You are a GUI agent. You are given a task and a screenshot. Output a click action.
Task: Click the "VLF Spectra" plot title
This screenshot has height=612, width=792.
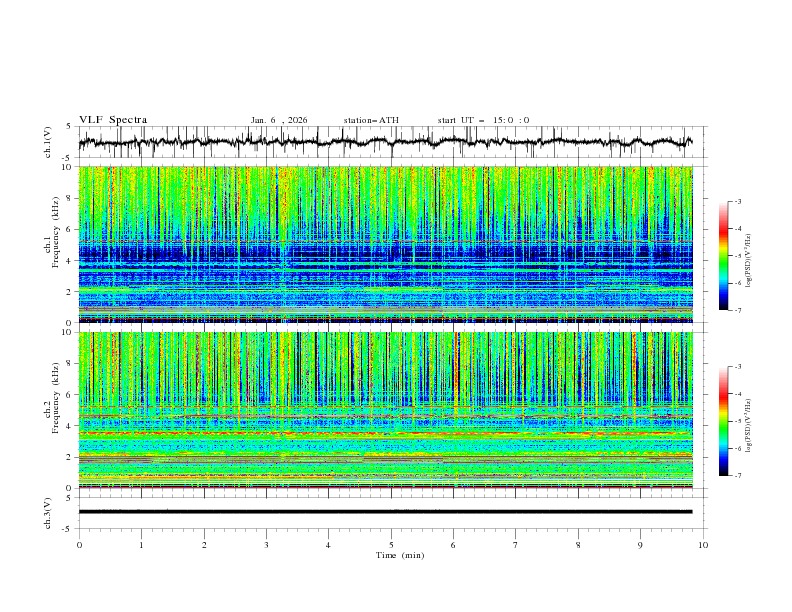(x=113, y=120)
